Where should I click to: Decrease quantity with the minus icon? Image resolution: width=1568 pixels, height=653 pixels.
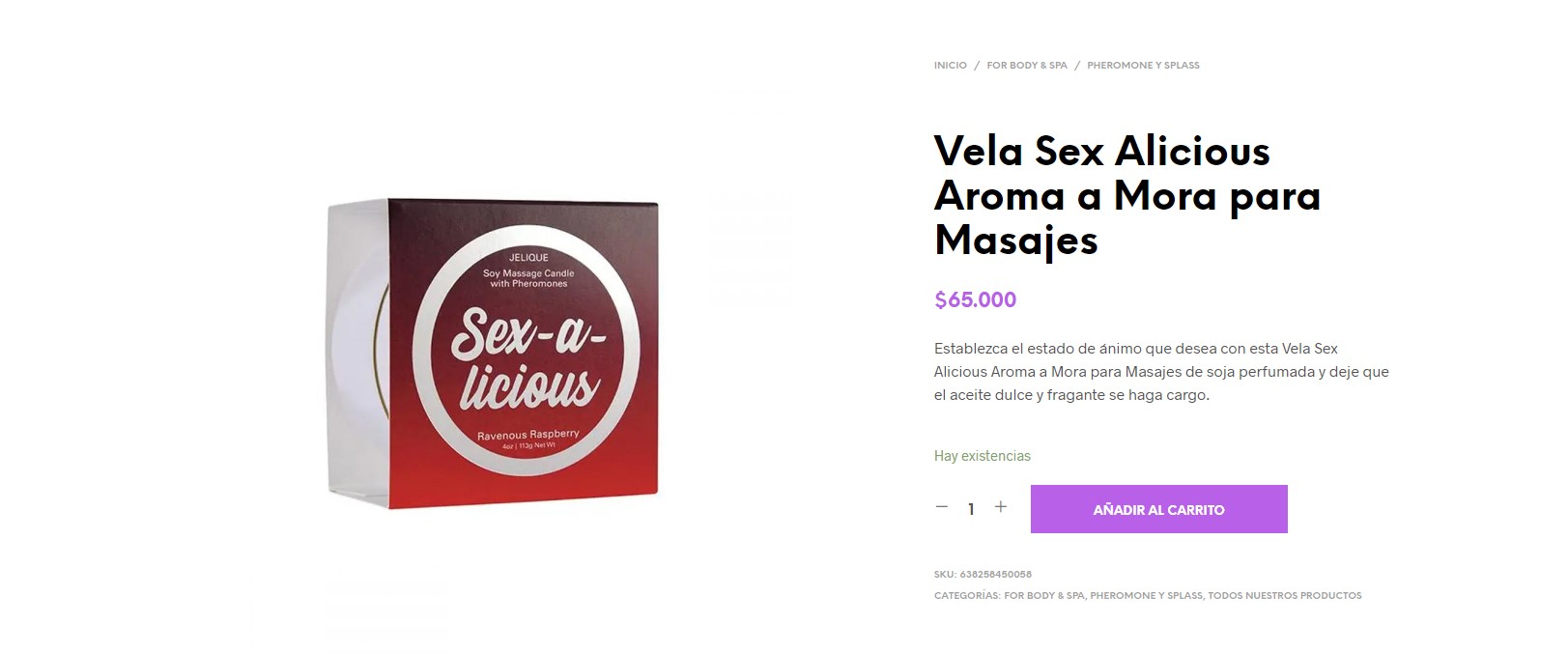tap(942, 507)
